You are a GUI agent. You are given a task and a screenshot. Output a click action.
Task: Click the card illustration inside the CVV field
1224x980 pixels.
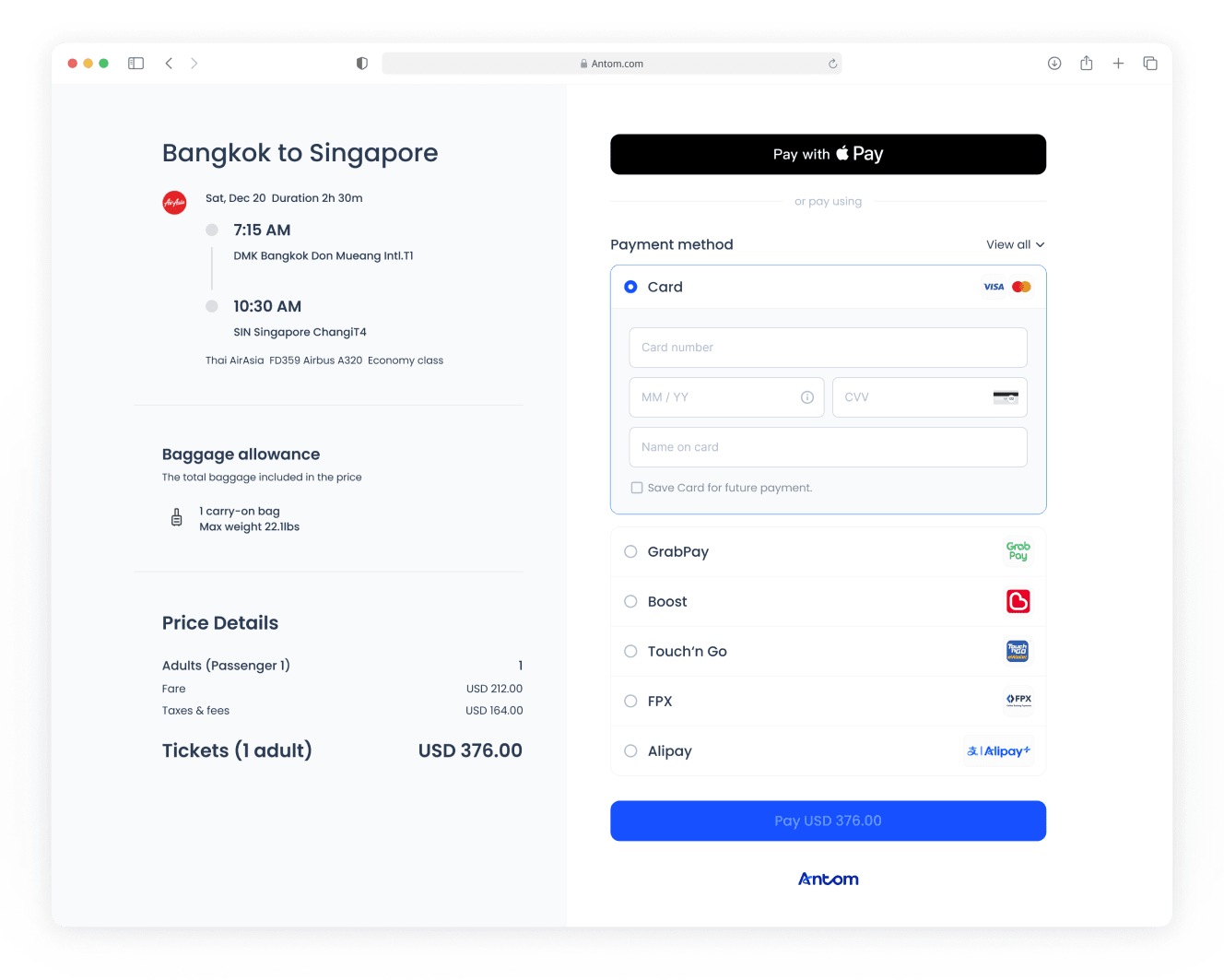(x=1006, y=396)
